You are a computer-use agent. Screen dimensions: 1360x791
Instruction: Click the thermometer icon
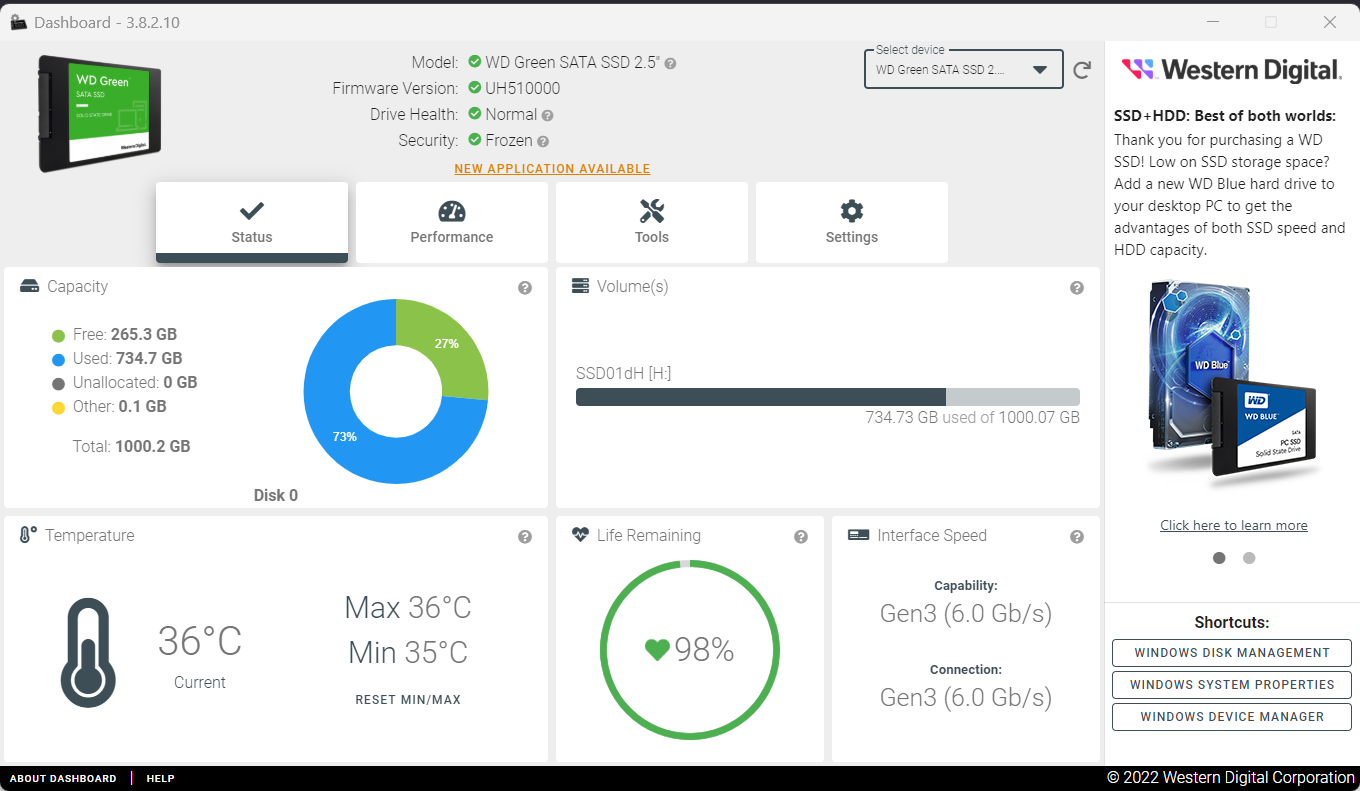click(87, 652)
